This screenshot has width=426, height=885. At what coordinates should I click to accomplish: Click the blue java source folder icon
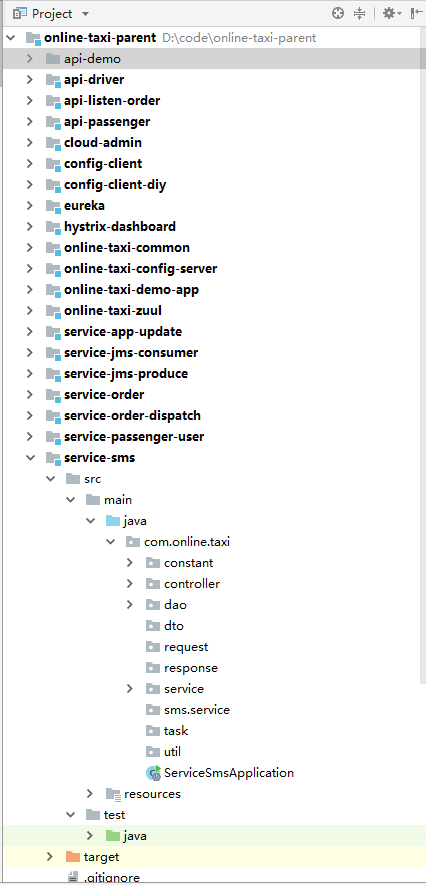point(113,520)
